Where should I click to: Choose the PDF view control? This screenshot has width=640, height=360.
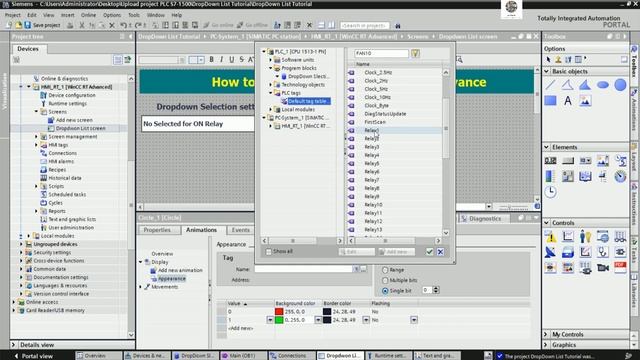coord(620,267)
